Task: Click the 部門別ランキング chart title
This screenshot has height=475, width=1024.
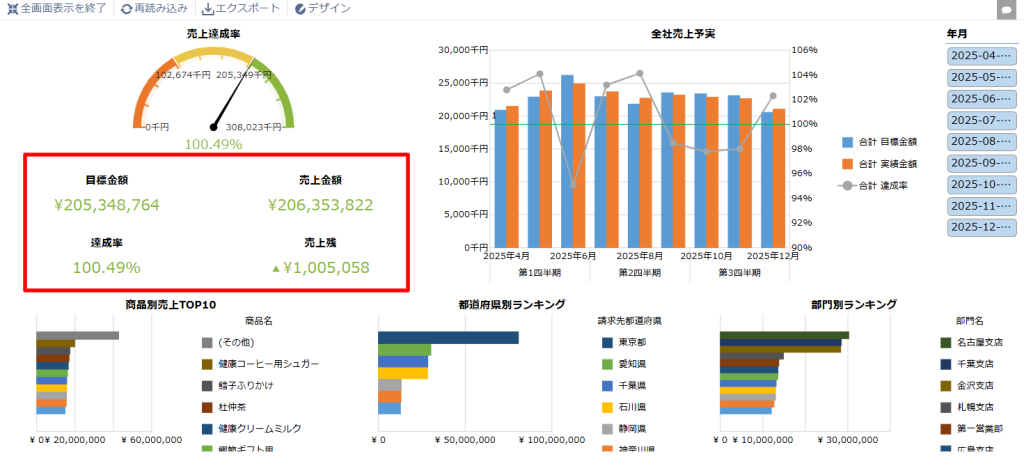Action: [x=854, y=304]
